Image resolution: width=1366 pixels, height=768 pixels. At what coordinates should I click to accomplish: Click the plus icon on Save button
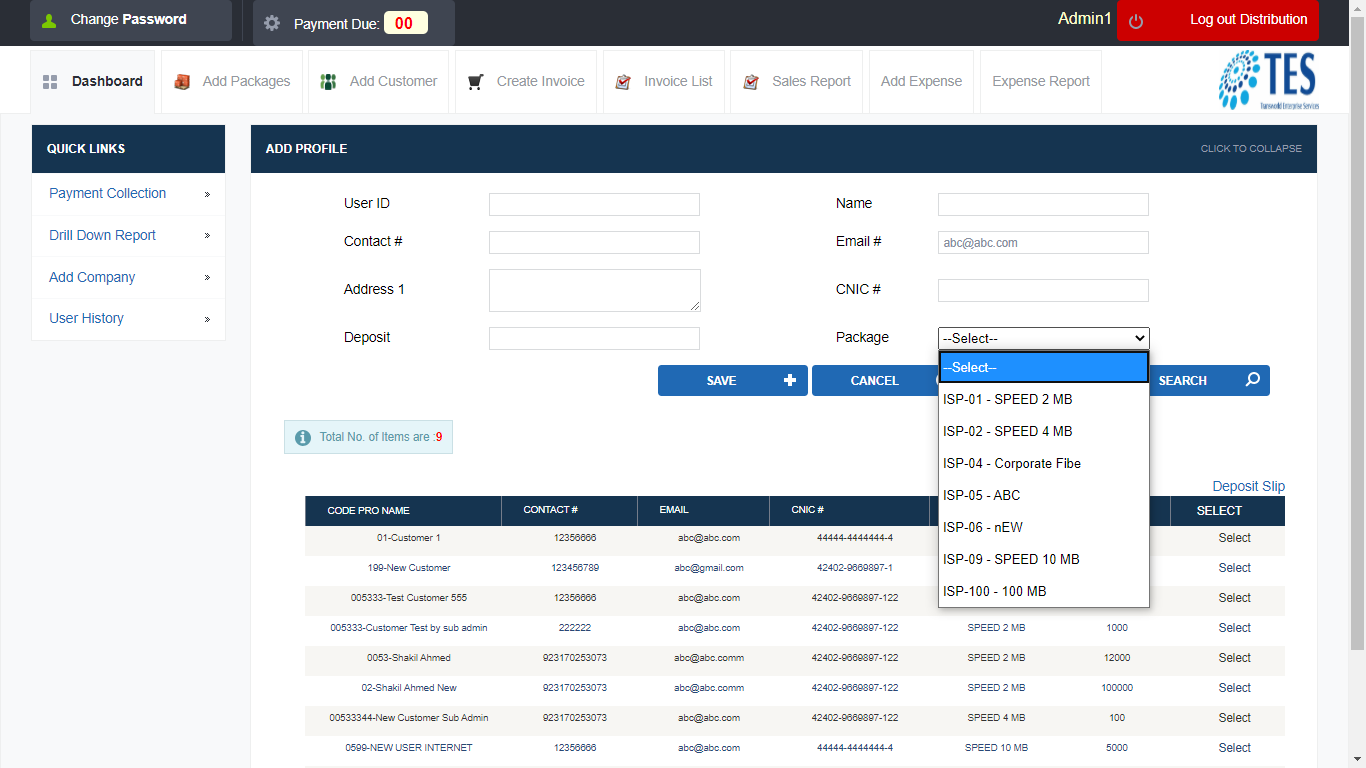pyautogui.click(x=790, y=380)
